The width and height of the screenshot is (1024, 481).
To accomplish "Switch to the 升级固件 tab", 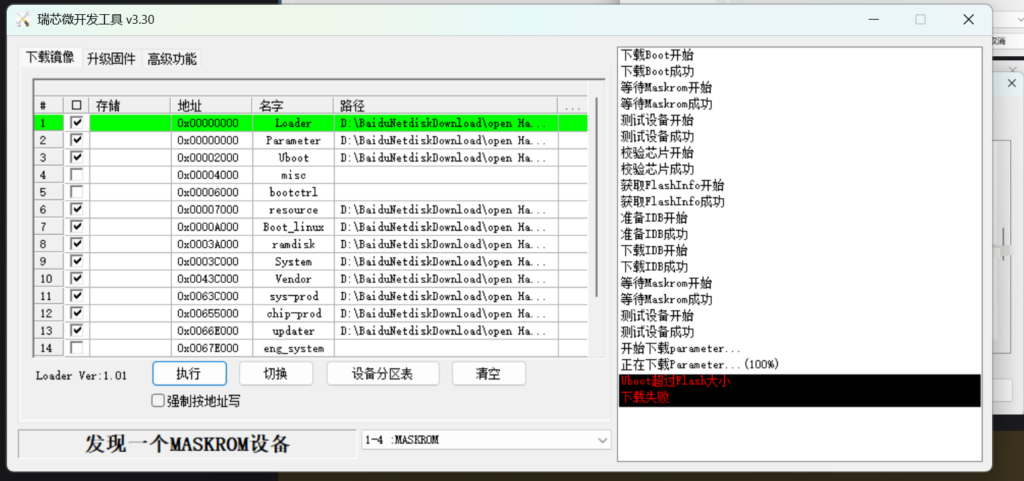I will pyautogui.click(x=110, y=59).
